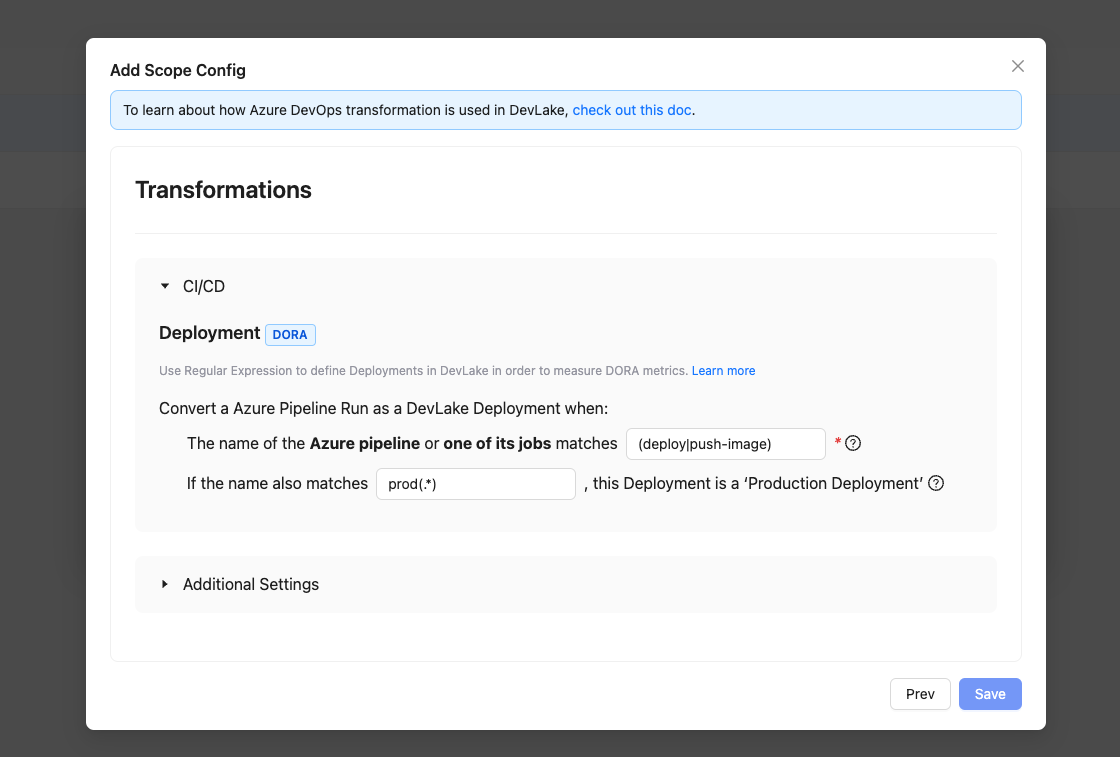The height and width of the screenshot is (757, 1120).
Task: Open the Production Deployment help tooltip
Action: coord(936,483)
